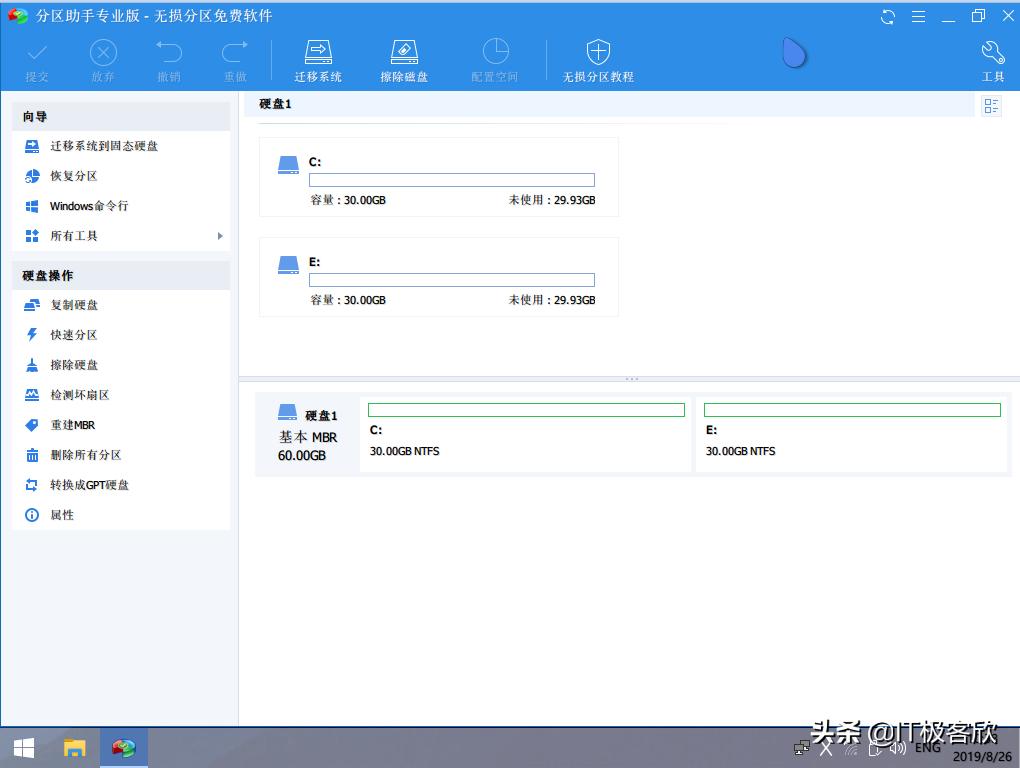This screenshot has height=768, width=1020.
Task: Open Partition Assistant icon on the taskbar
Action: 124,747
